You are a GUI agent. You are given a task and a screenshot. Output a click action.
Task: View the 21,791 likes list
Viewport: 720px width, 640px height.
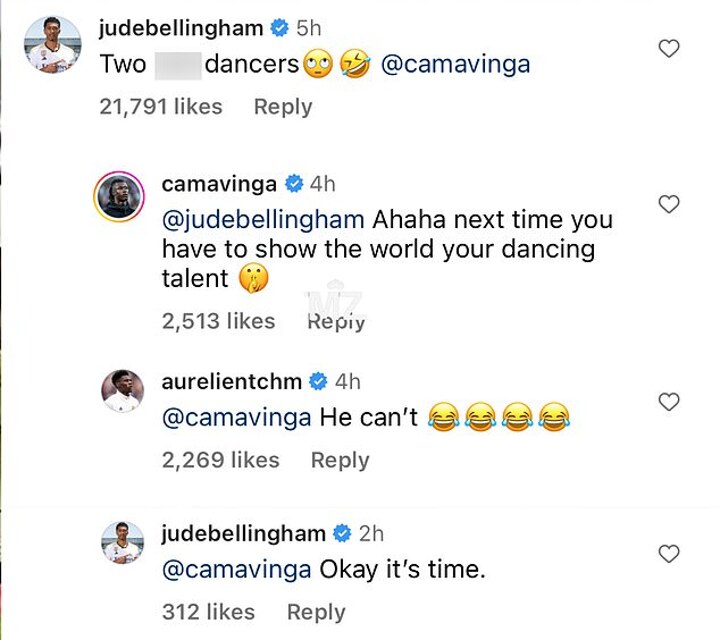click(x=161, y=107)
